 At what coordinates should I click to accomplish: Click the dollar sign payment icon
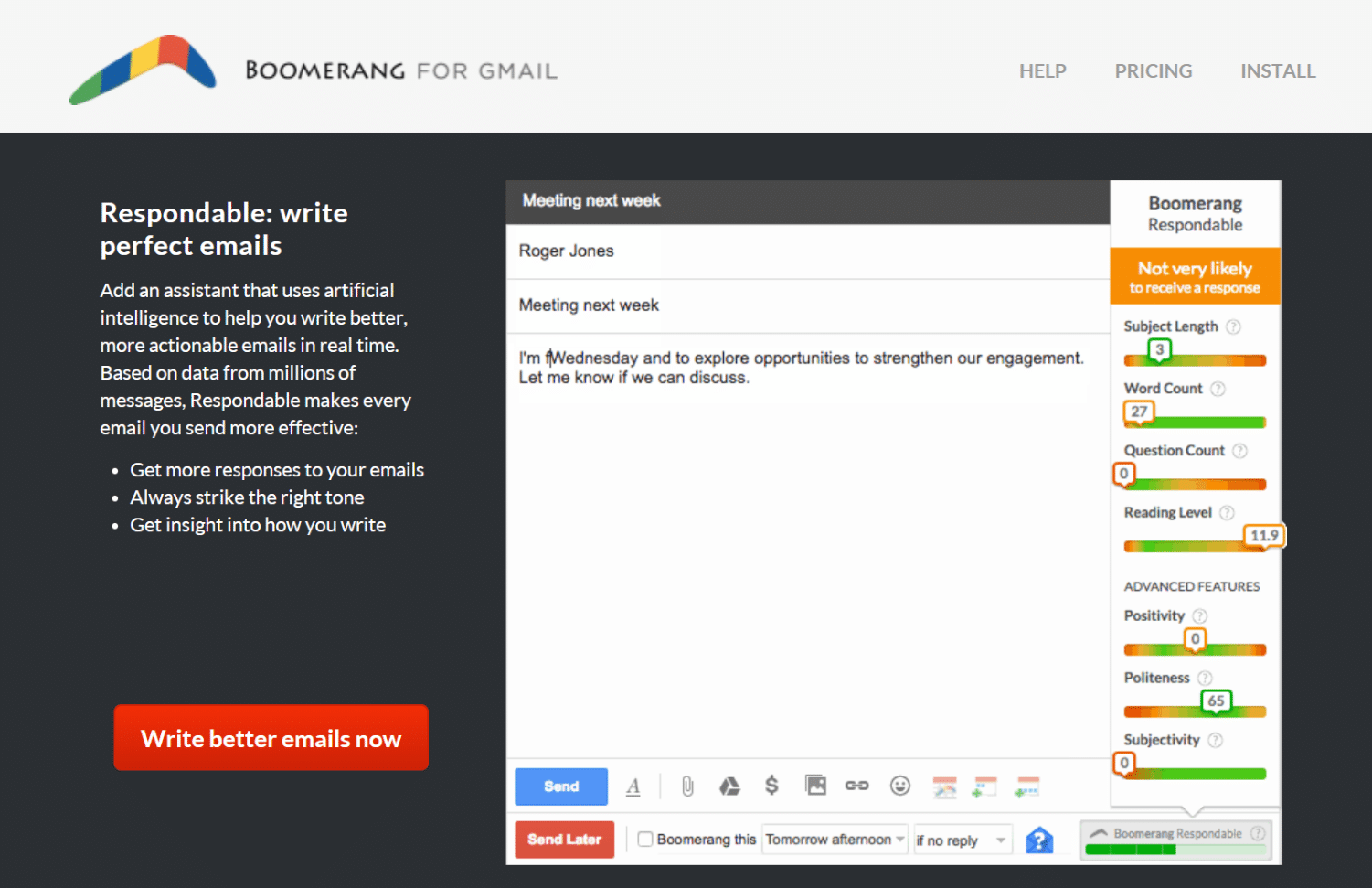[x=771, y=785]
